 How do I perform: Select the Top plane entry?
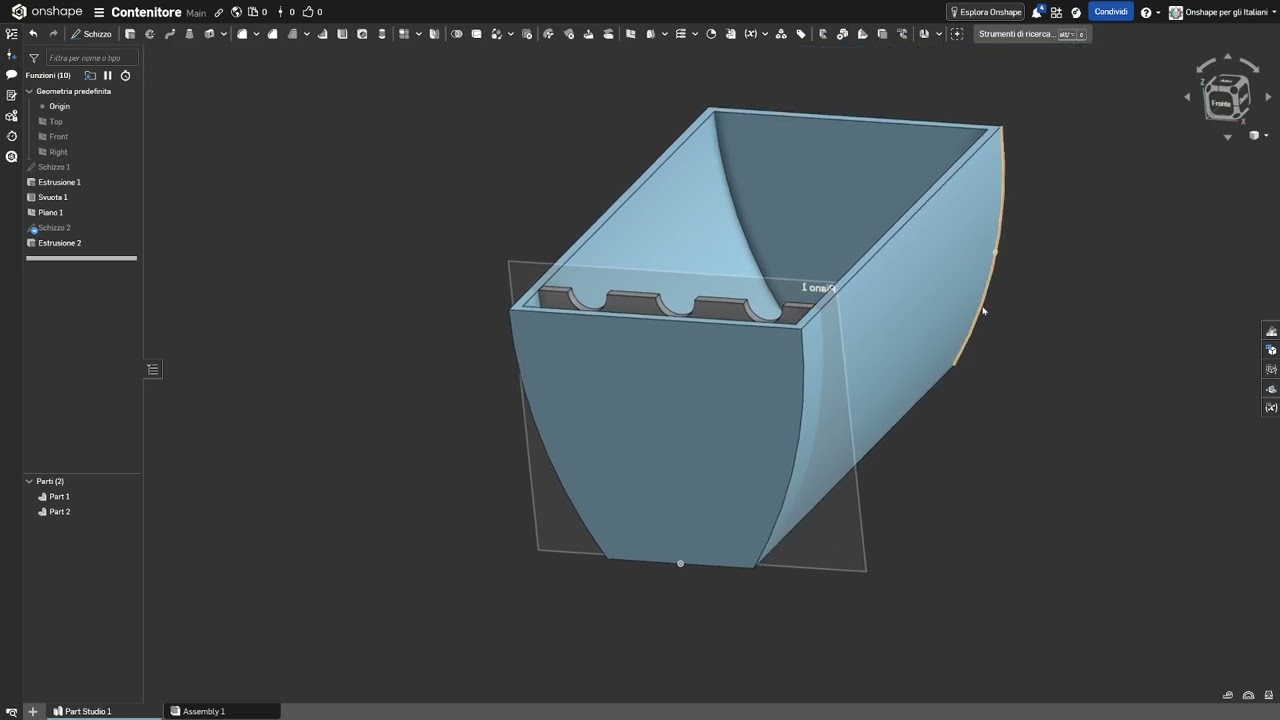pyautogui.click(x=55, y=121)
